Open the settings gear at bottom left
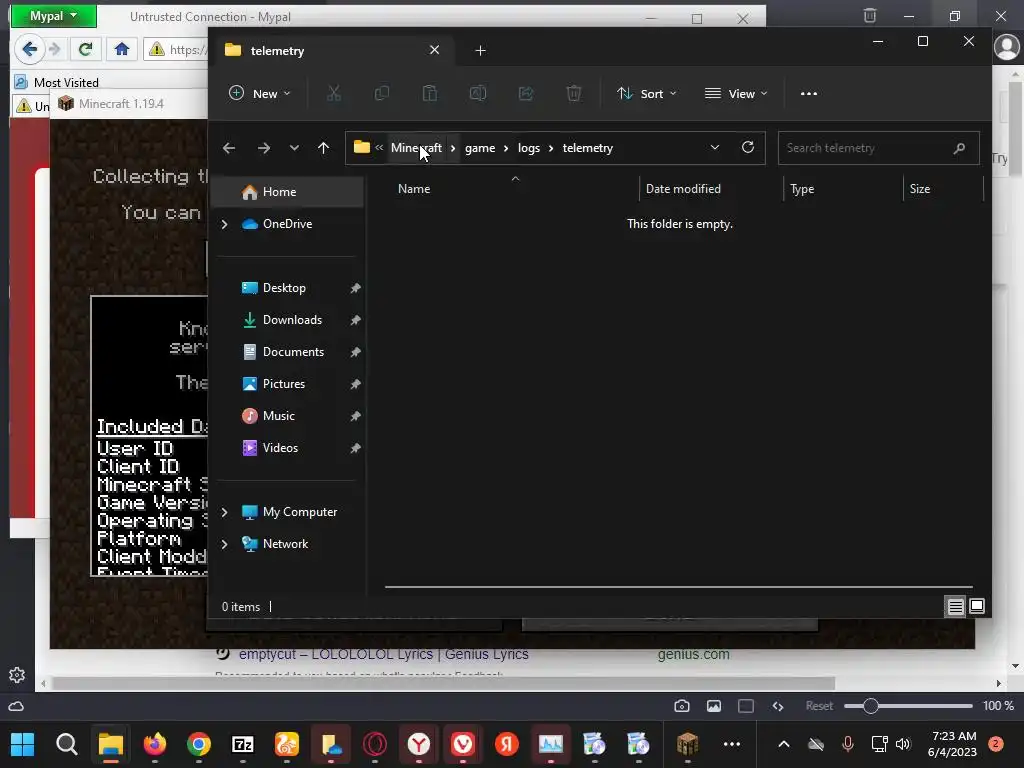Screen dimensions: 1024x768 tap(17, 675)
